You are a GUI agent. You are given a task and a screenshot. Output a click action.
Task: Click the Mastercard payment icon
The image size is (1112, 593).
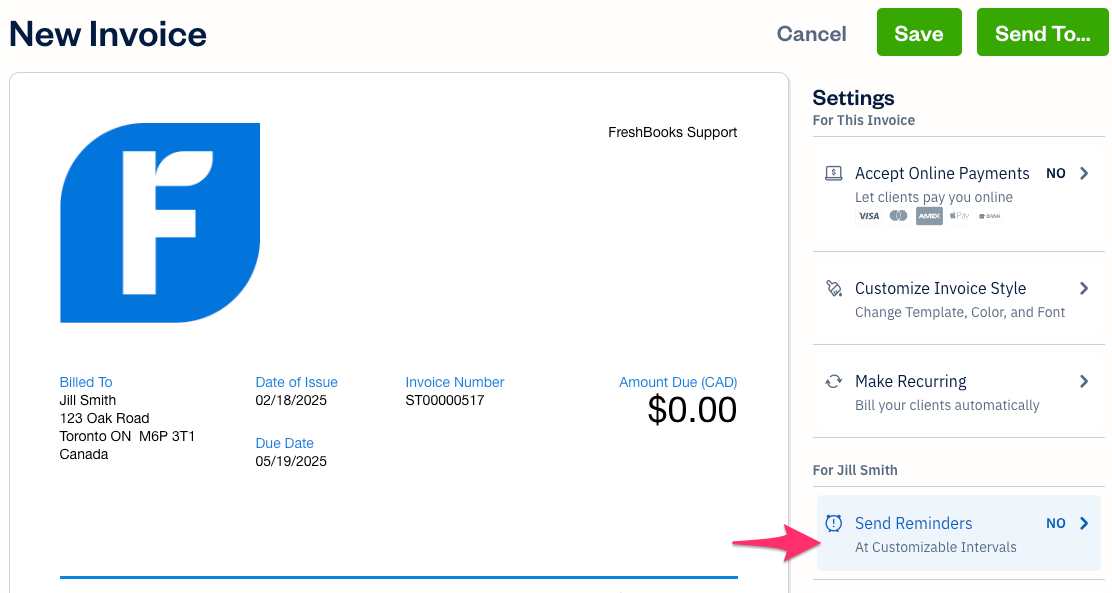pyautogui.click(x=899, y=216)
